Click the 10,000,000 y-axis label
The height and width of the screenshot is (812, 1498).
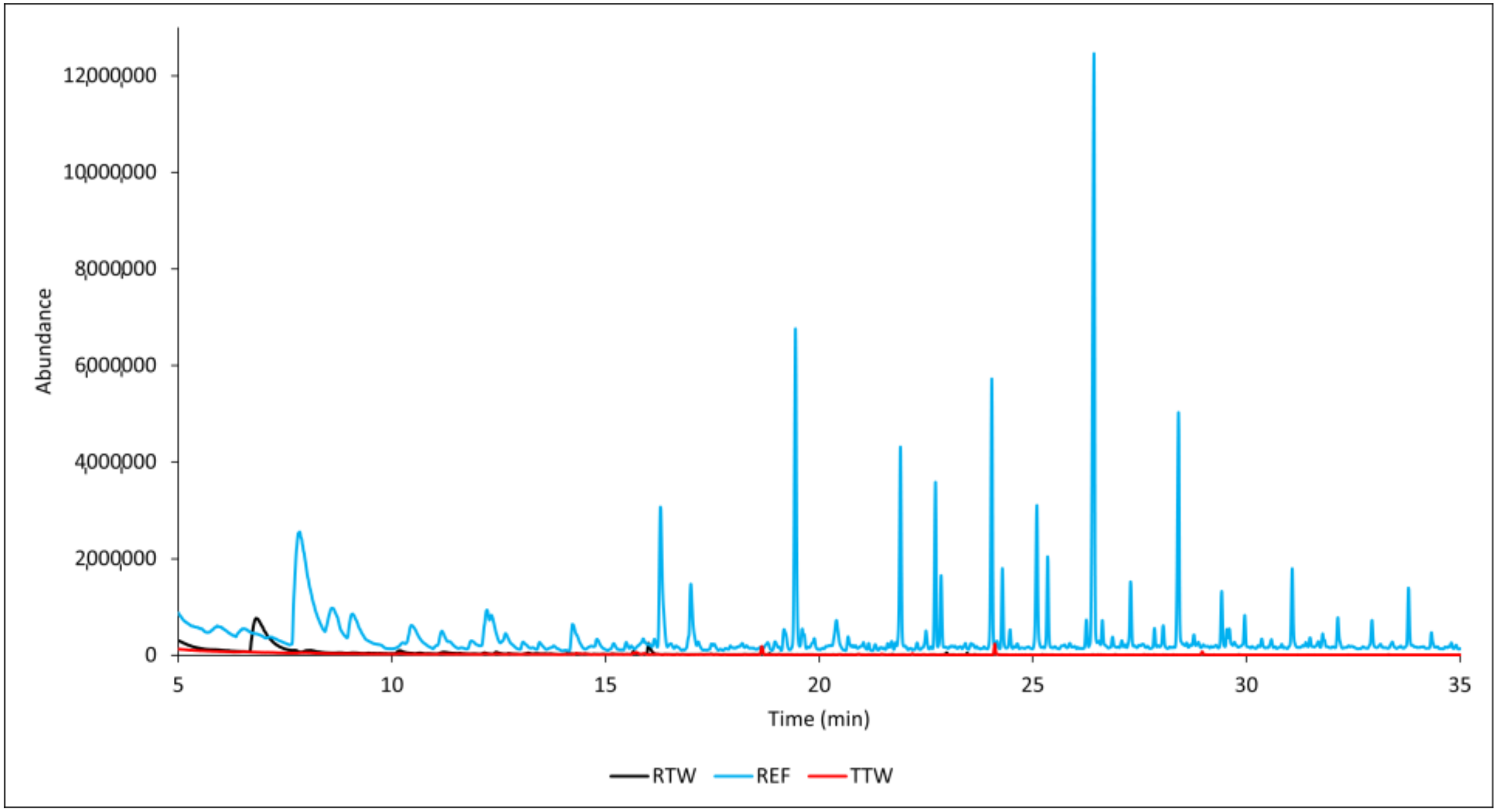coord(110,172)
